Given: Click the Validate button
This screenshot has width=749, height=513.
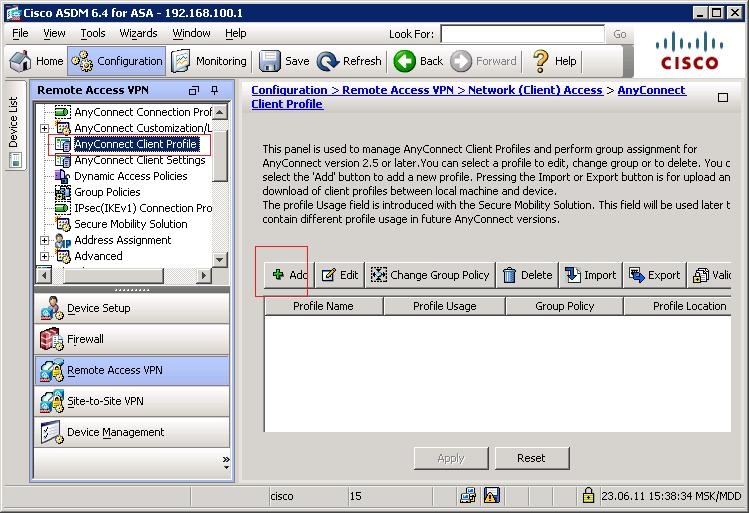Looking at the screenshot, I should click(710, 275).
